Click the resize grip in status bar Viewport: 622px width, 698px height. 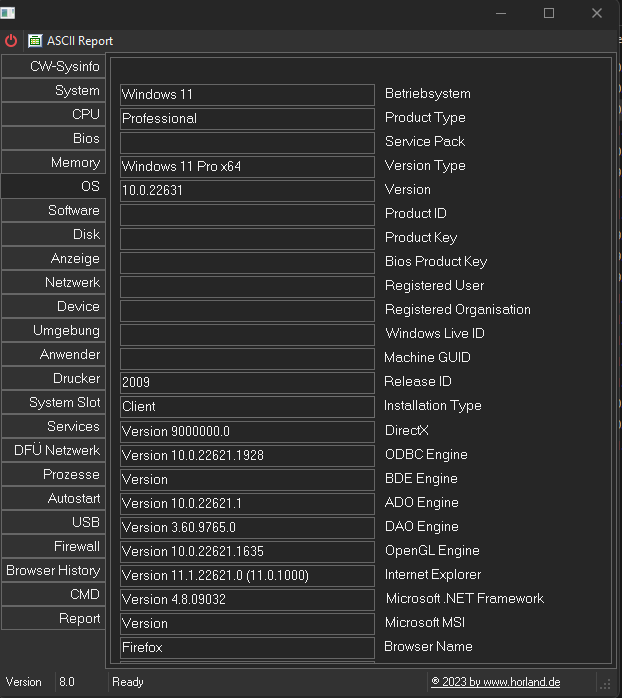(x=605, y=683)
